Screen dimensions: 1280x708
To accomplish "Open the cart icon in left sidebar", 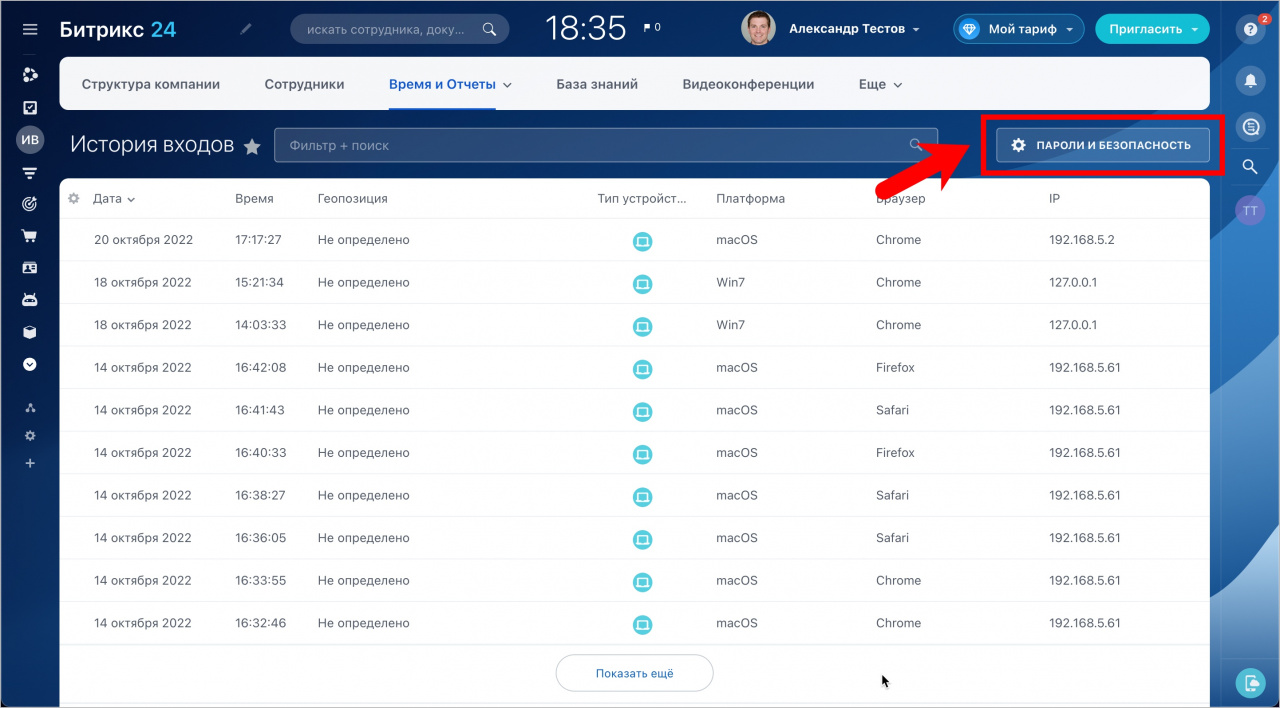I will tap(30, 236).
